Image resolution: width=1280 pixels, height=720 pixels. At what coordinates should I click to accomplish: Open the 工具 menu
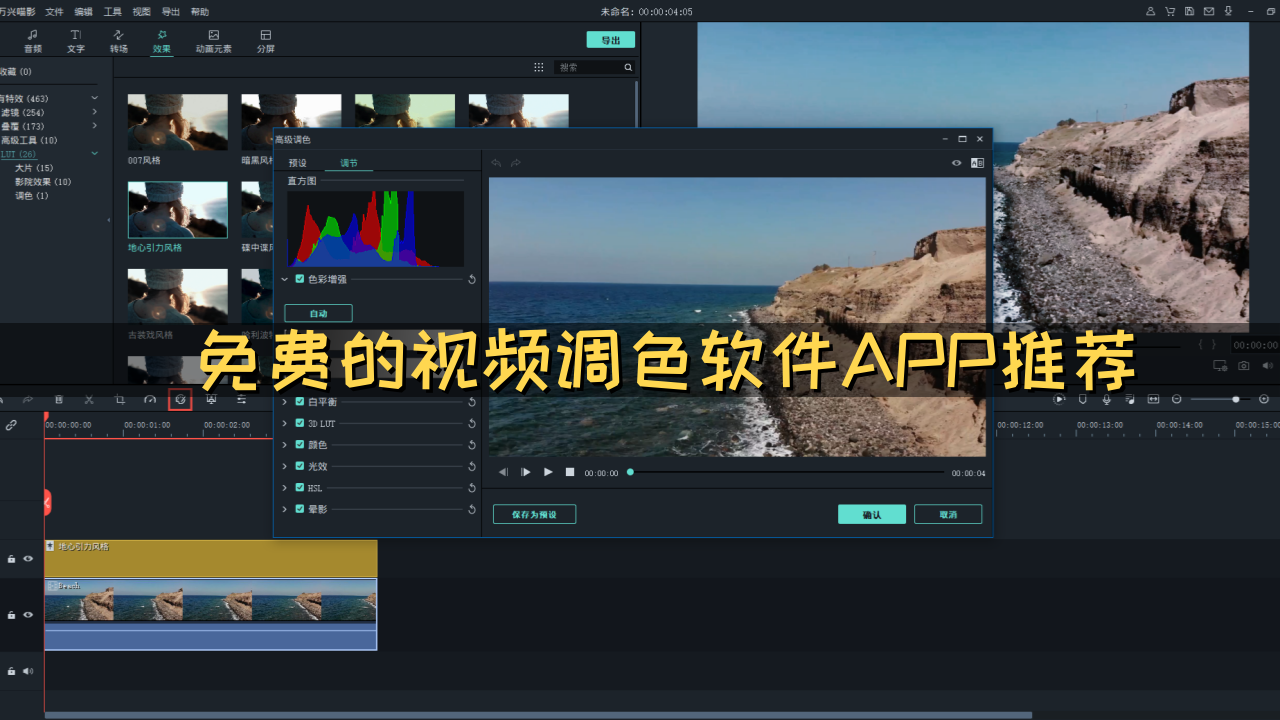(x=113, y=12)
